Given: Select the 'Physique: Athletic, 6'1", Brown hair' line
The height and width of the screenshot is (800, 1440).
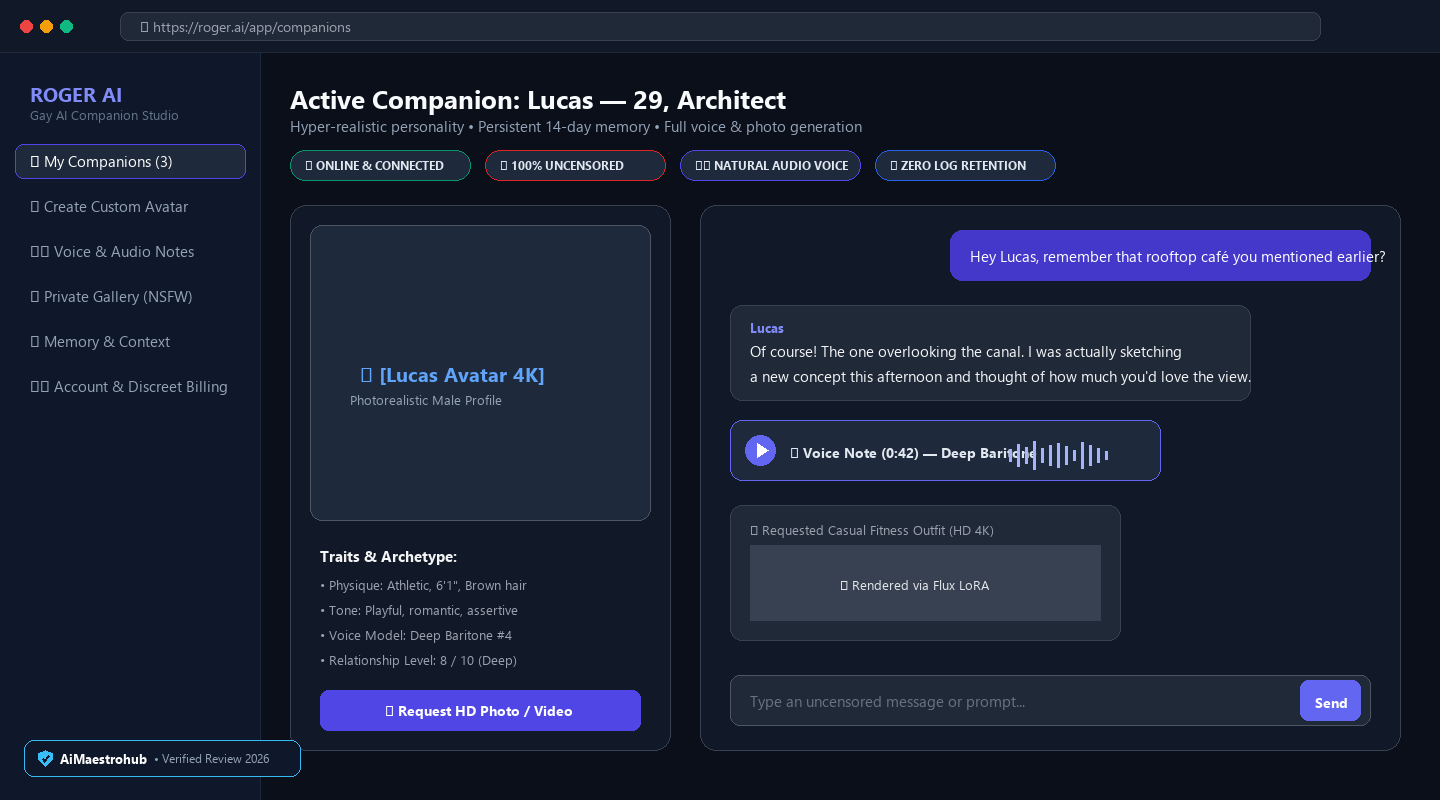Looking at the screenshot, I should [x=423, y=586].
